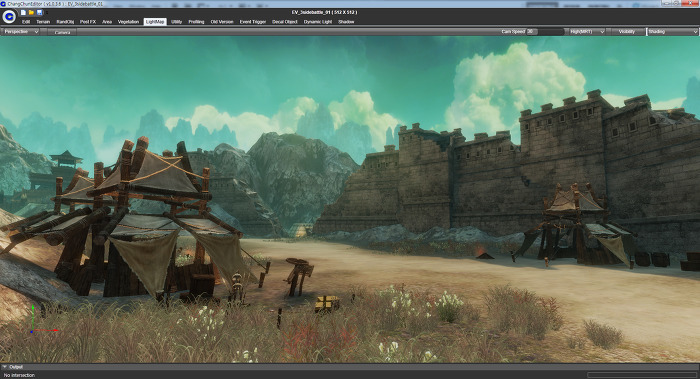Switch to the Terrain tab
700x379 pixels.
tap(43, 22)
